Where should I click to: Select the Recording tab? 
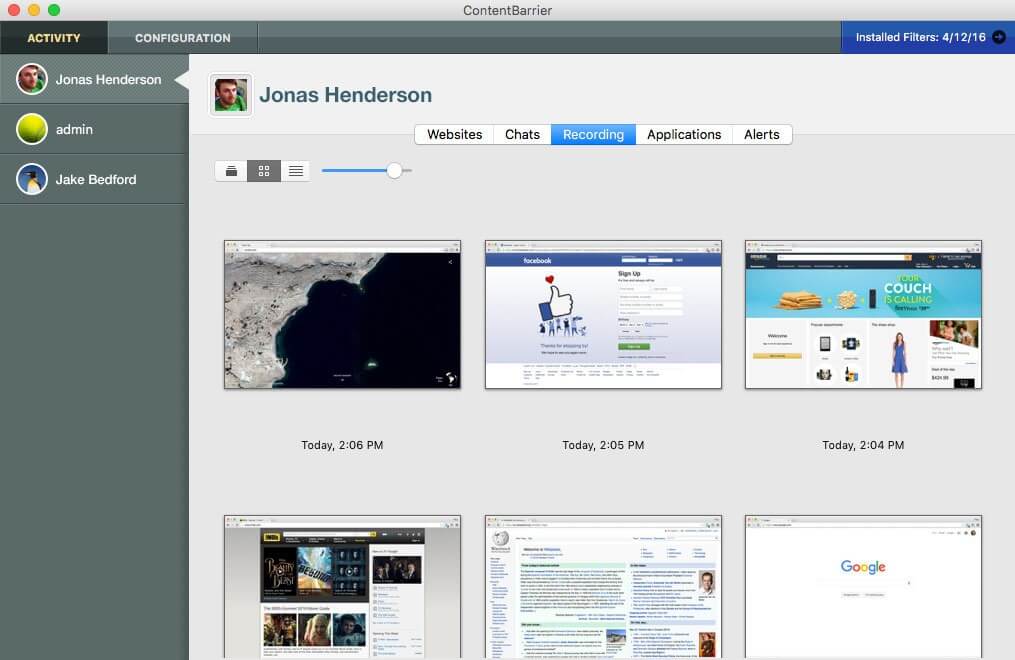[594, 135]
